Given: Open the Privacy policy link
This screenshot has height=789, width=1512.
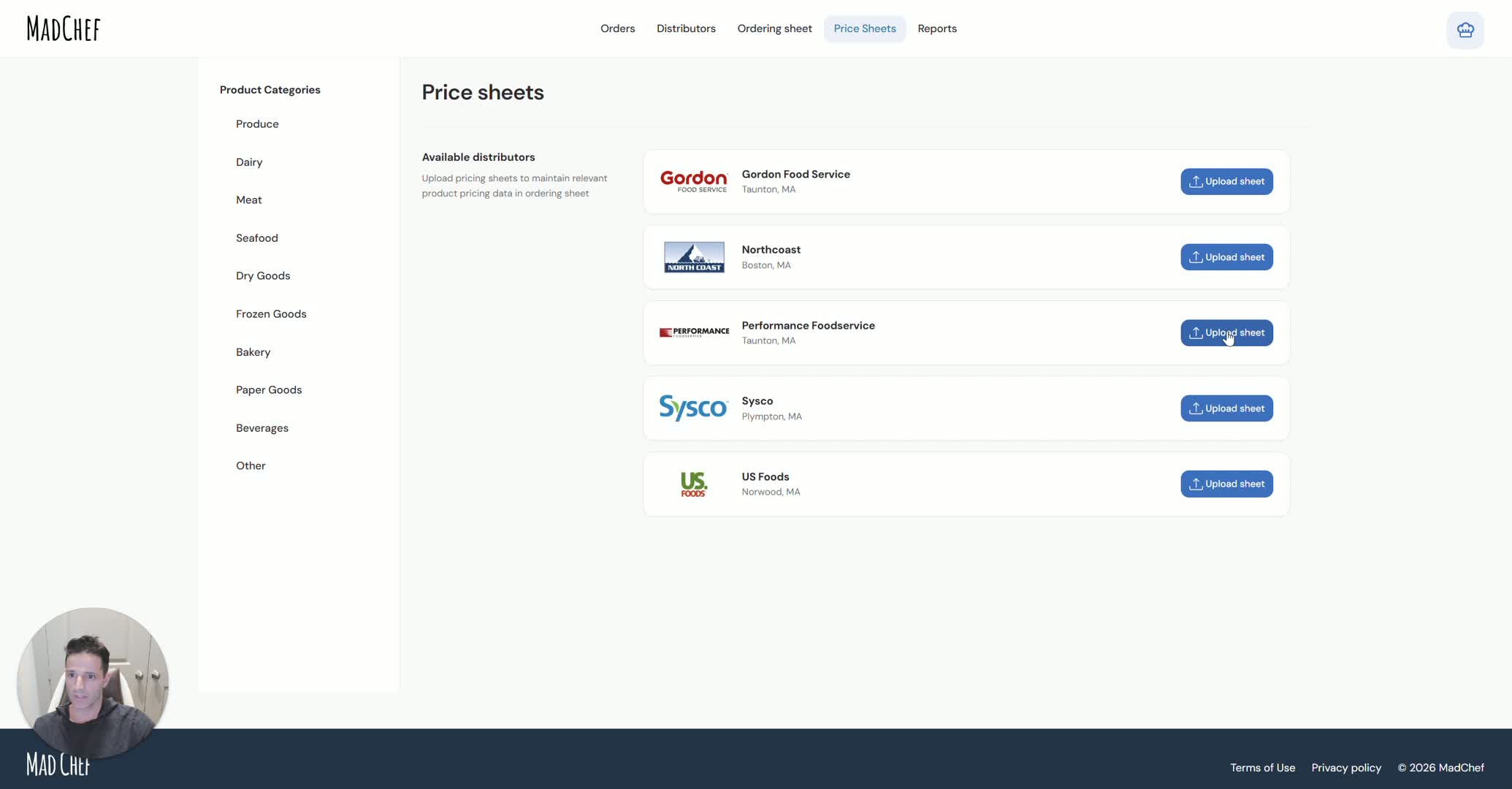Looking at the screenshot, I should point(1346,768).
